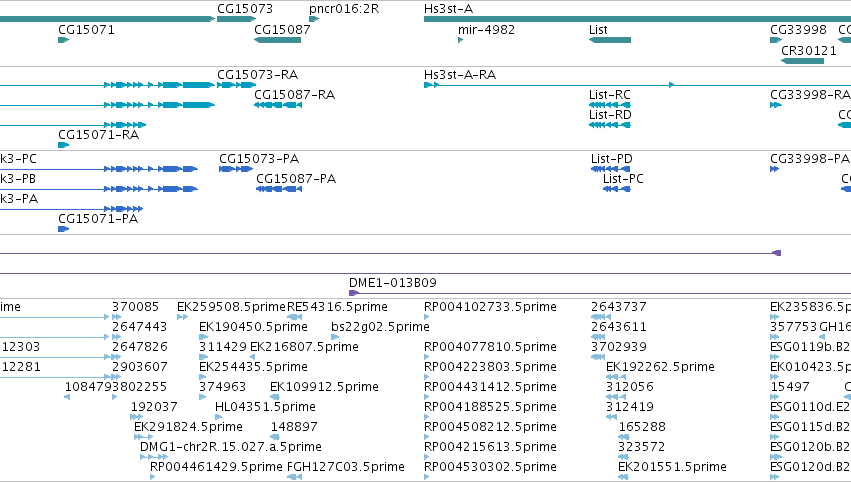851x482 pixels.
Task: Select the CG15073-PA protein glyph
Action: pos(236,169)
